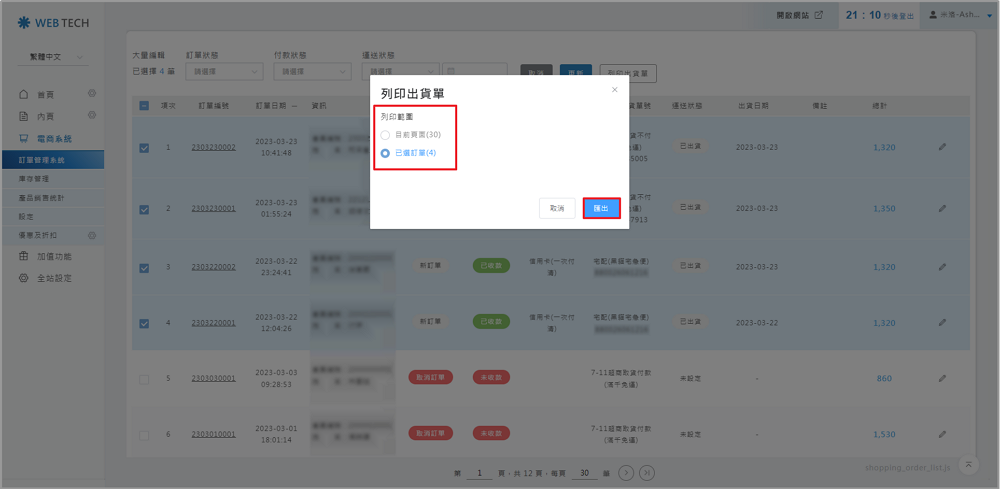Screen dimensions: 1000x489
Task: Click the edit pencil for order 2303030001
Action: coord(941,378)
